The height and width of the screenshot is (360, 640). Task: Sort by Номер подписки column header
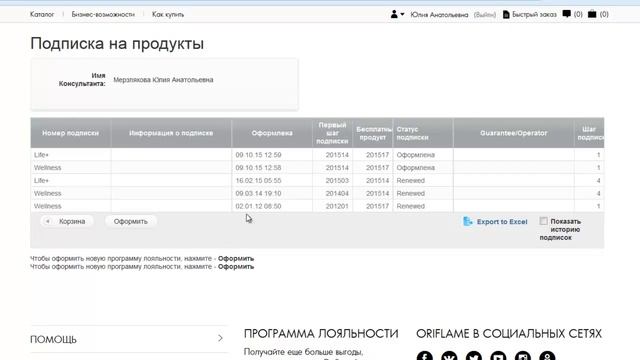pyautogui.click(x=71, y=133)
